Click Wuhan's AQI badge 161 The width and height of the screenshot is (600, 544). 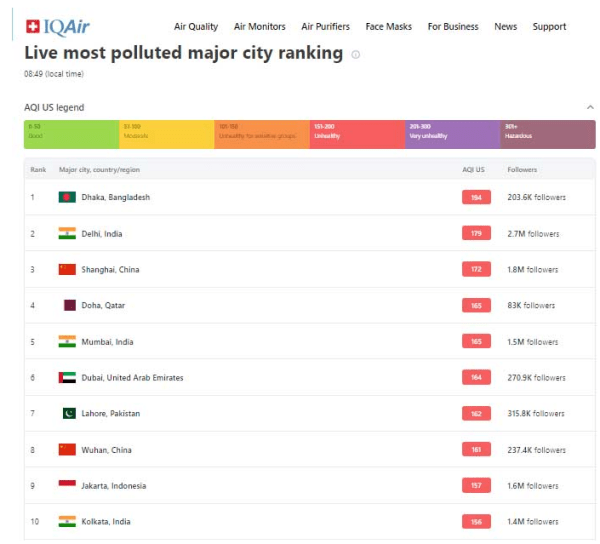(476, 450)
